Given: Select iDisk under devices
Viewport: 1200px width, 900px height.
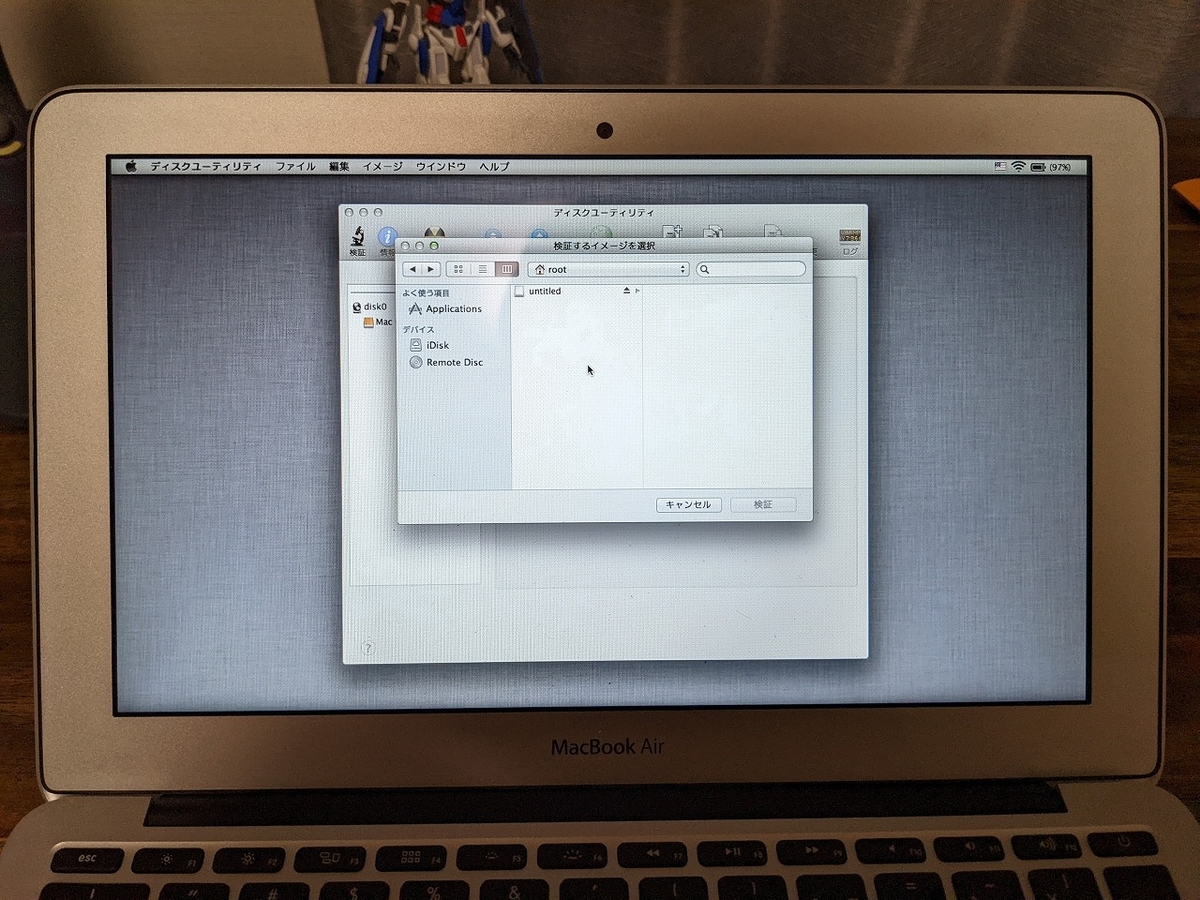Looking at the screenshot, I should (430, 345).
